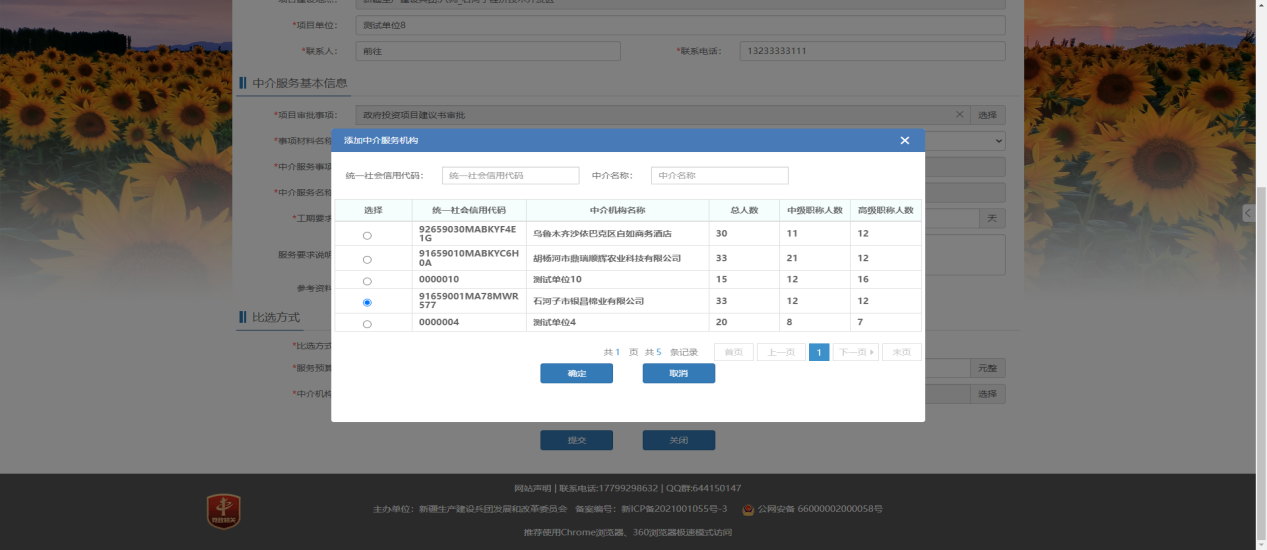The image size is (1267, 550).
Task: Jump to first page with 首页
Action: click(x=733, y=352)
